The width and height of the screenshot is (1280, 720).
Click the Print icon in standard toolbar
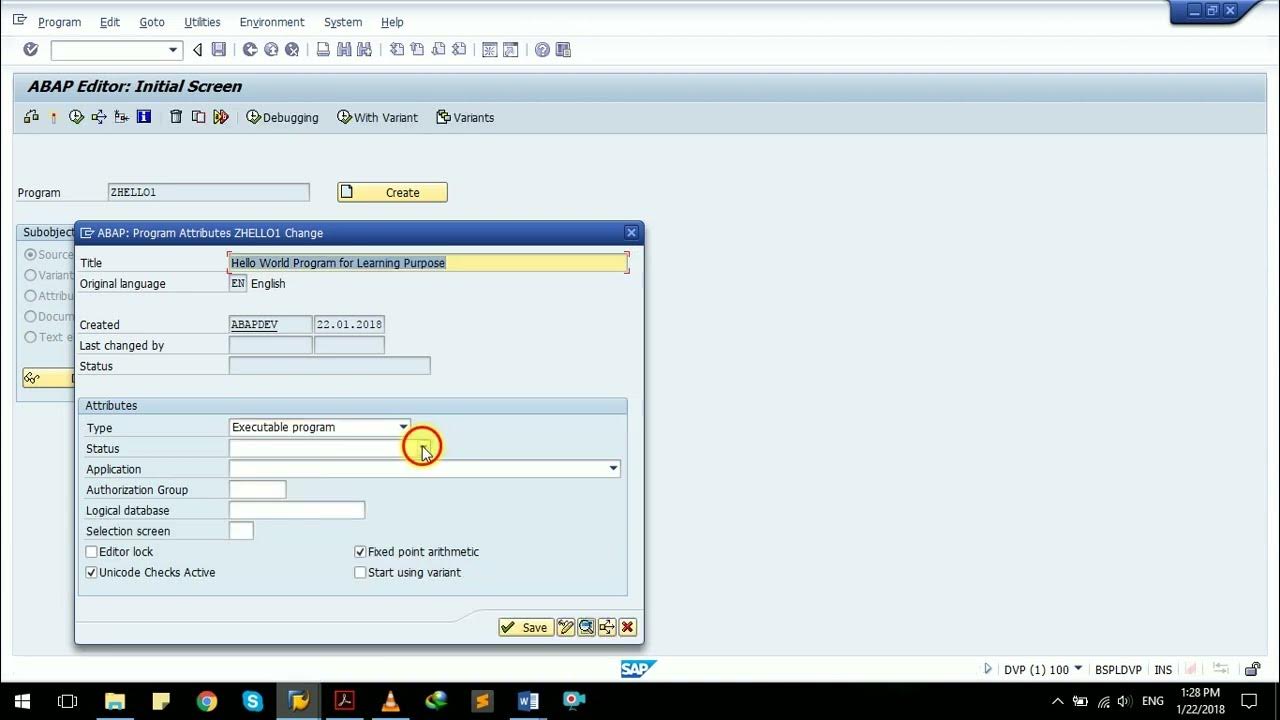point(323,49)
